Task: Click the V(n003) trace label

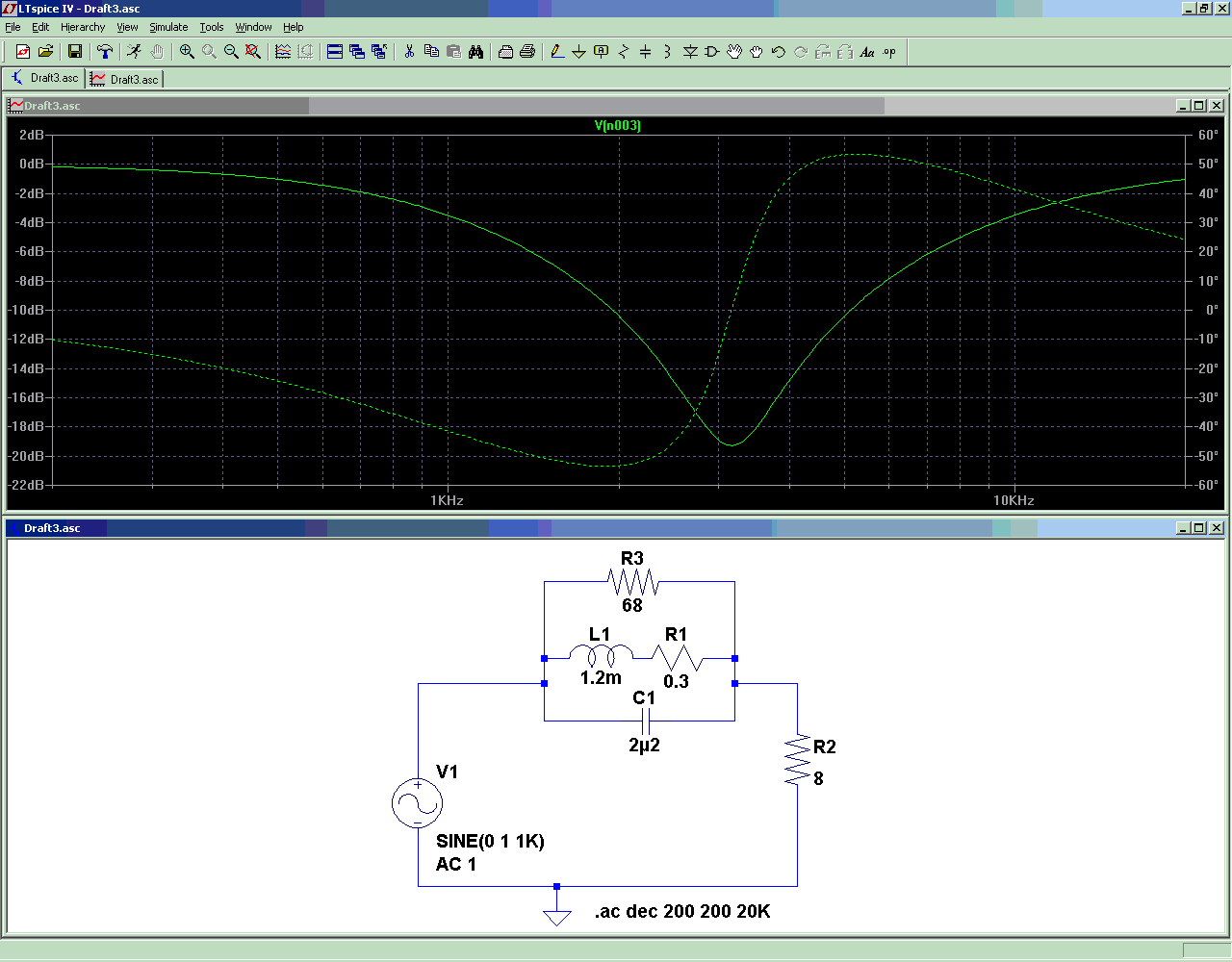Action: tap(617, 125)
